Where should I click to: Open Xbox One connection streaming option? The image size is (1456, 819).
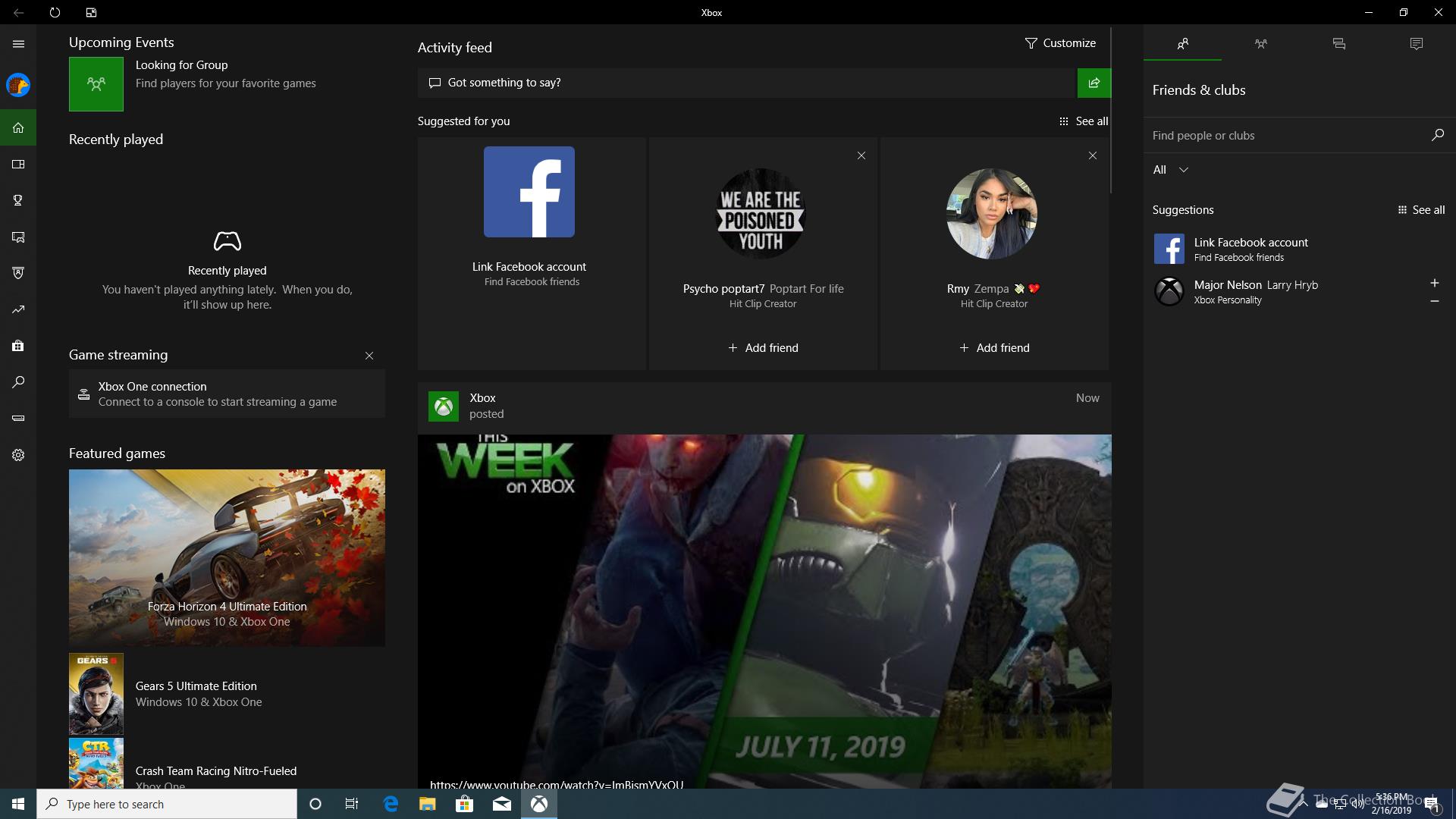pos(227,394)
